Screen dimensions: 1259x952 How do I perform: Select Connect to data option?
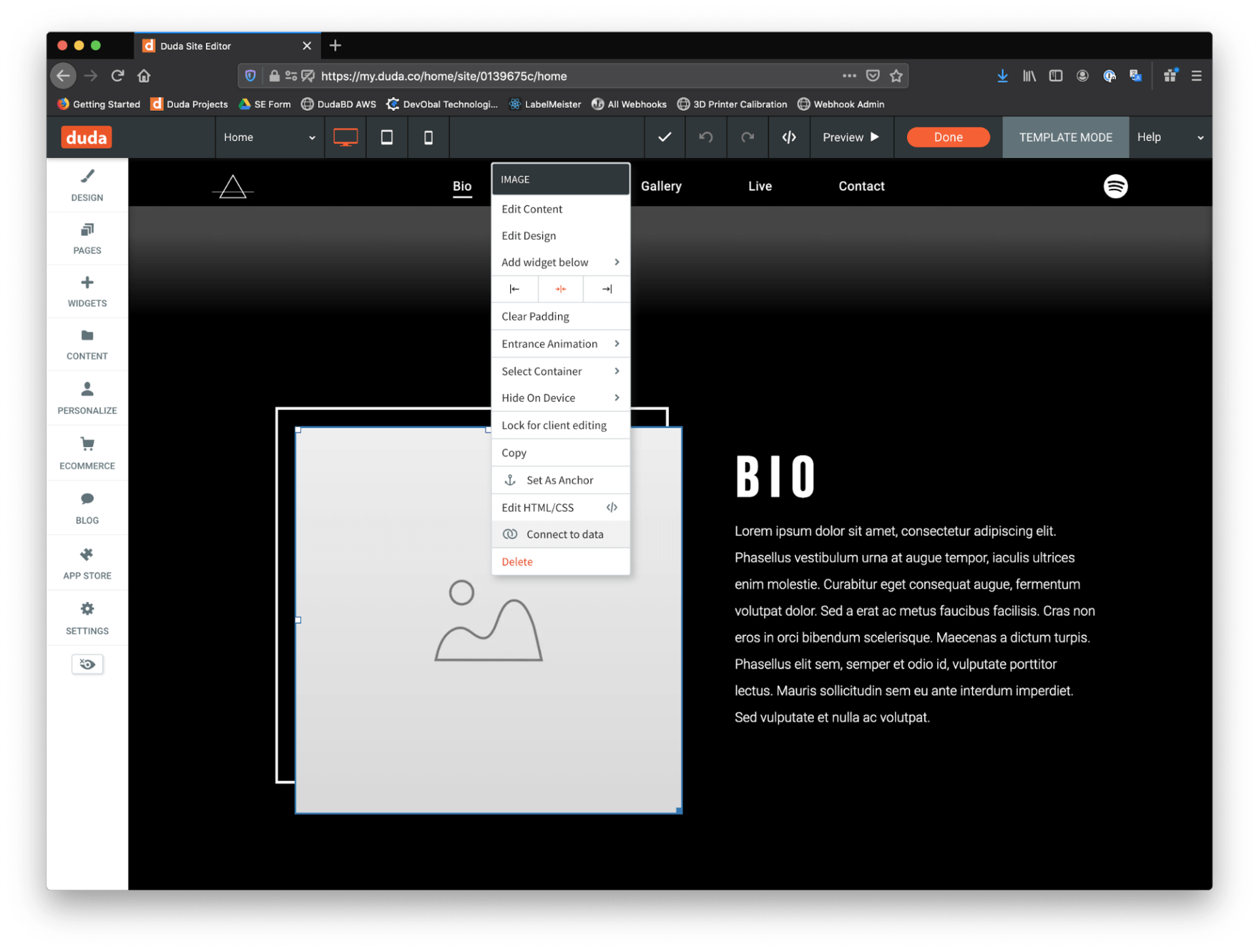tap(560, 534)
